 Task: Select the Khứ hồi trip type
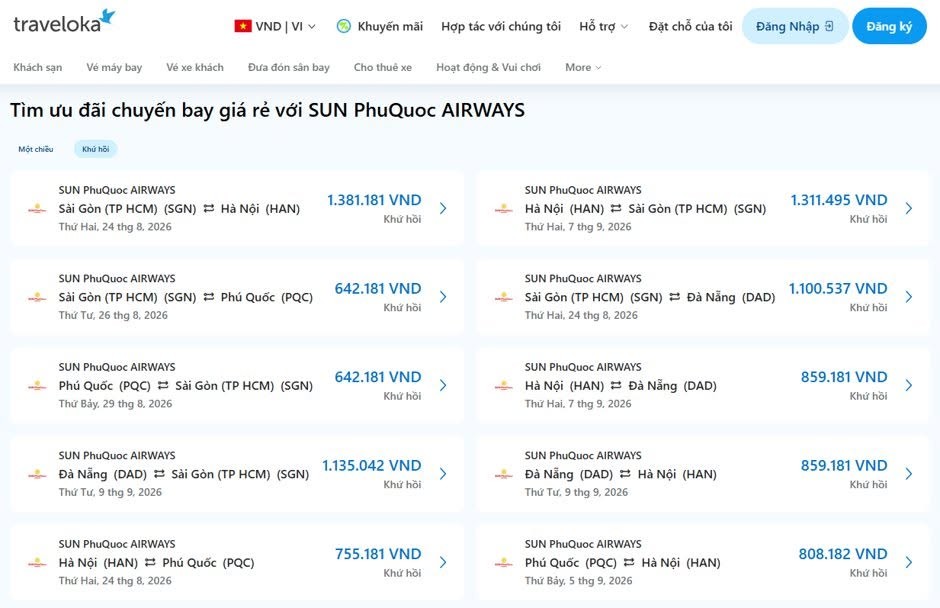96,149
